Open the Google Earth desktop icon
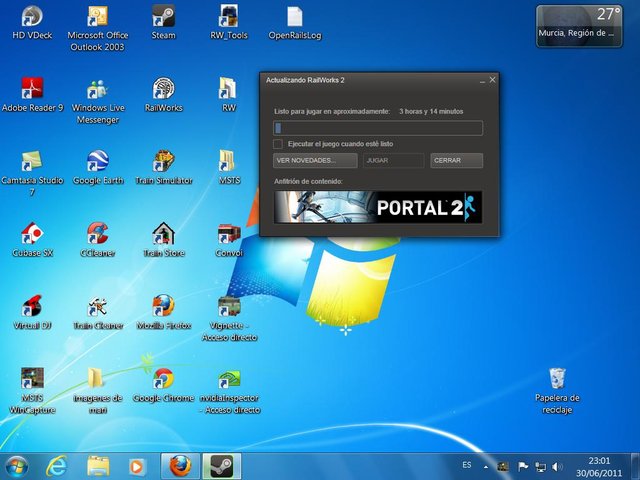Viewport: 640px width, 480px height. click(97, 163)
